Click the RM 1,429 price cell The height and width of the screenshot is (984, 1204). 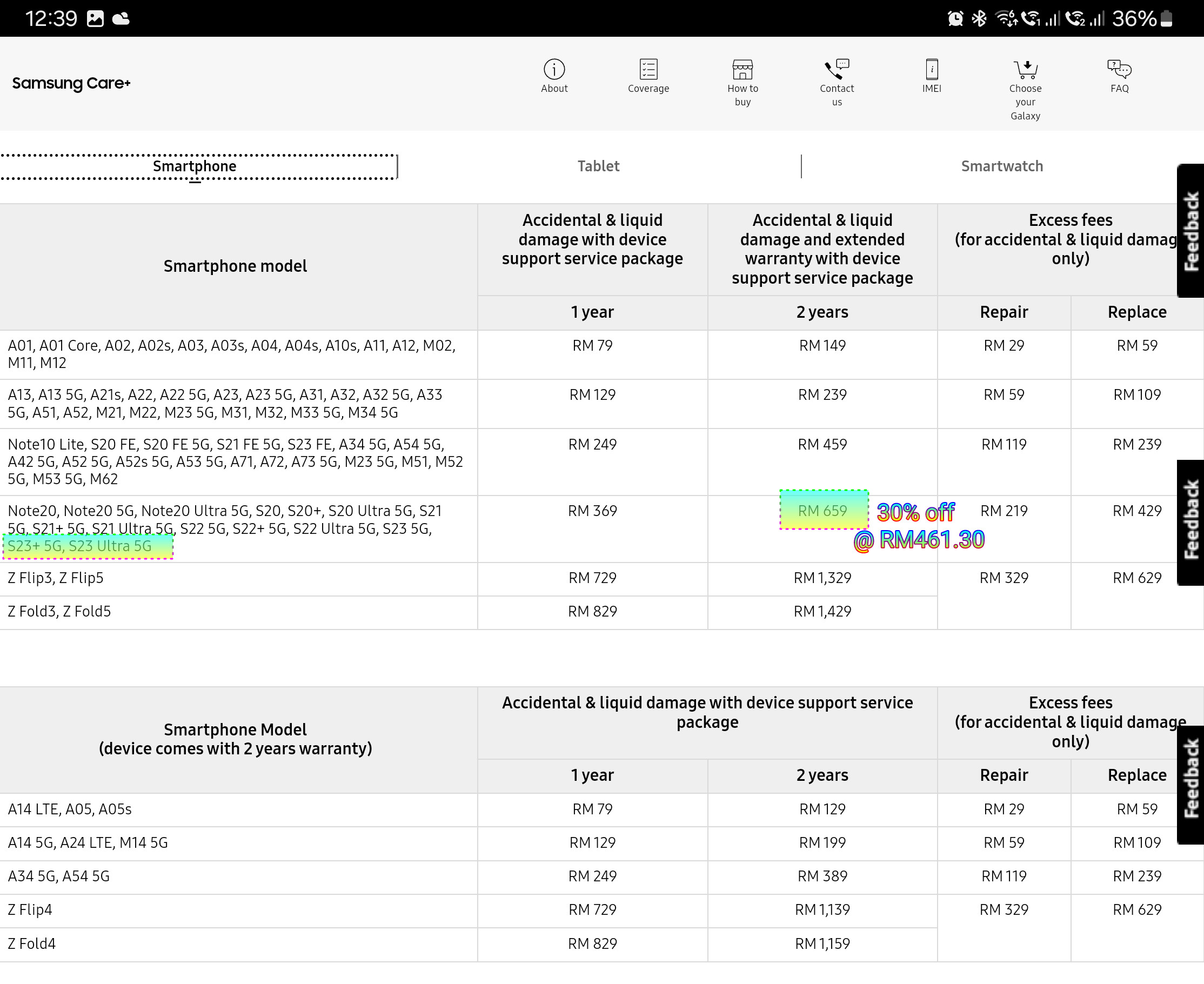[x=822, y=612]
